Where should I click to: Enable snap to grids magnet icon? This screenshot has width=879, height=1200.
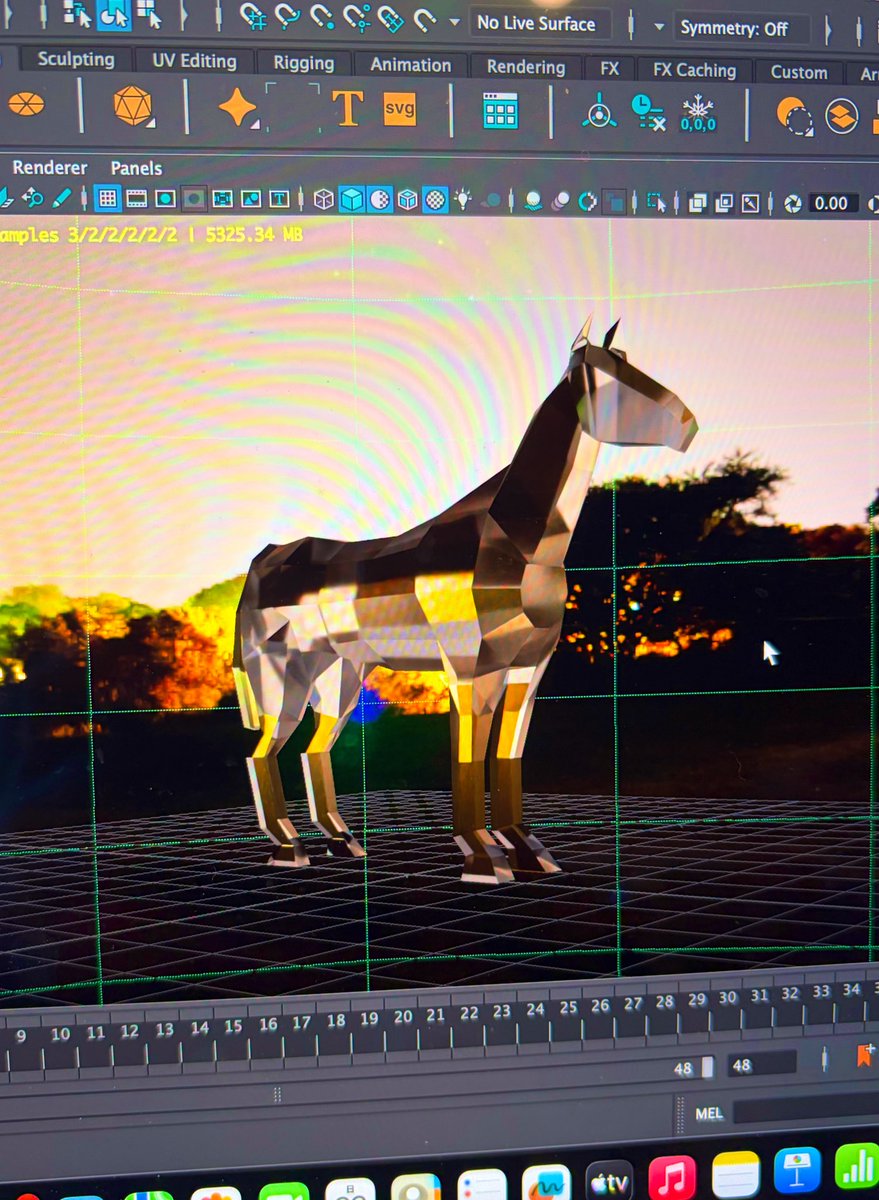(x=254, y=16)
